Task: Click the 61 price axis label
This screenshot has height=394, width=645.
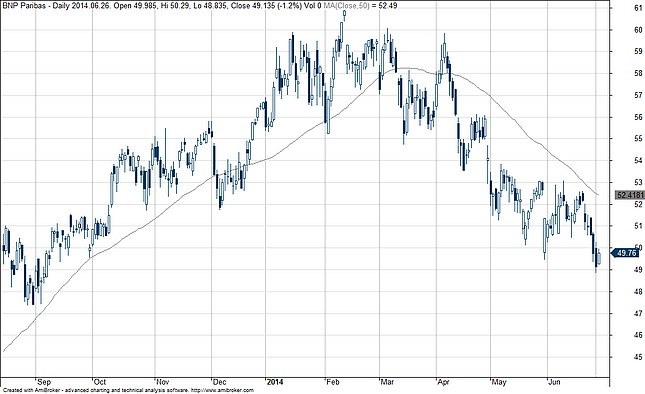Action: [638, 8]
